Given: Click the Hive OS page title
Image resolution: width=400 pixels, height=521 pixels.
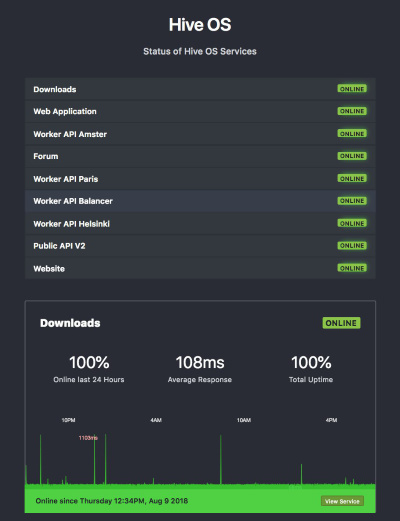Looking at the screenshot, I should click(200, 25).
